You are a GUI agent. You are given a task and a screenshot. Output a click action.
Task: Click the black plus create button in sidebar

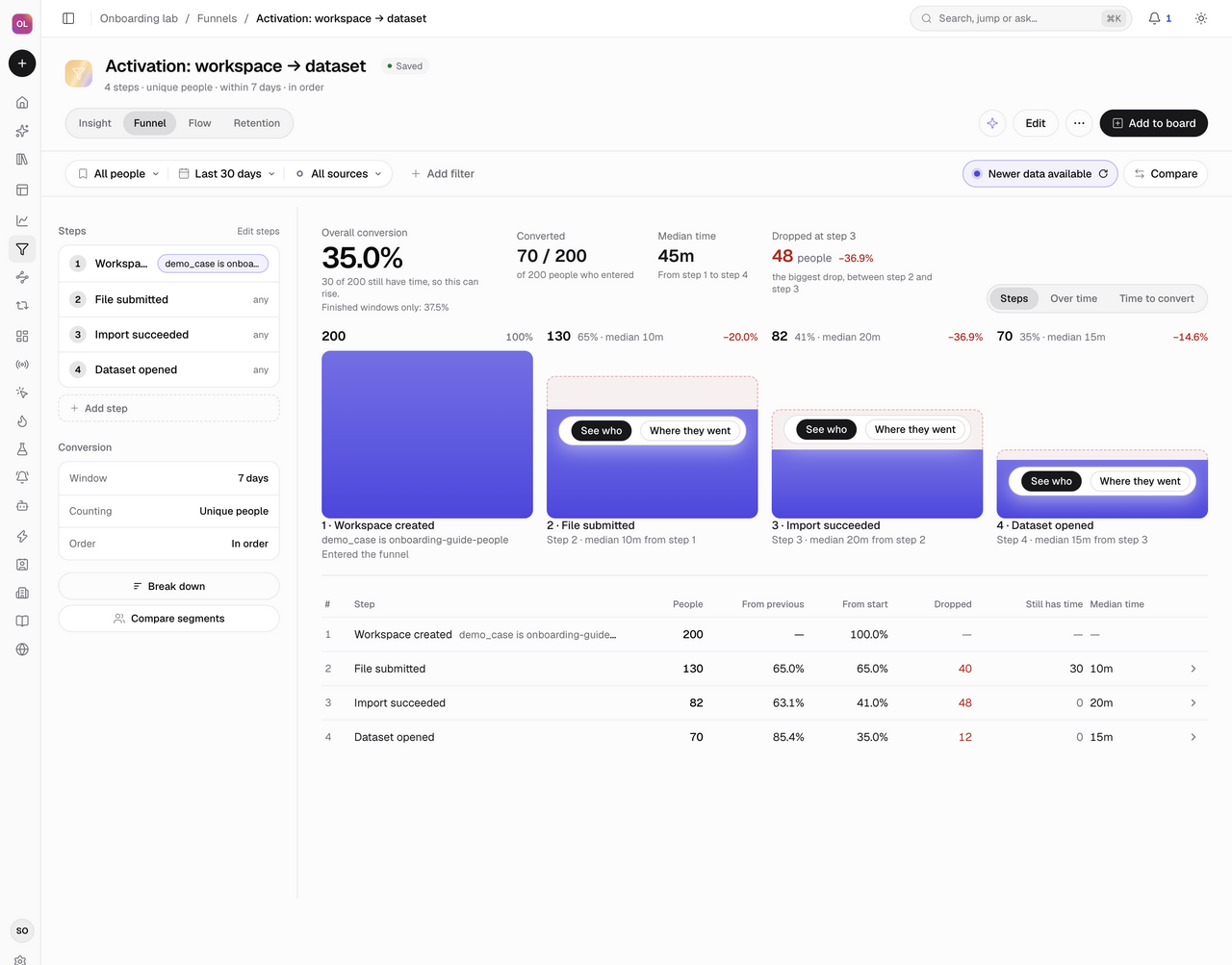[x=22, y=63]
